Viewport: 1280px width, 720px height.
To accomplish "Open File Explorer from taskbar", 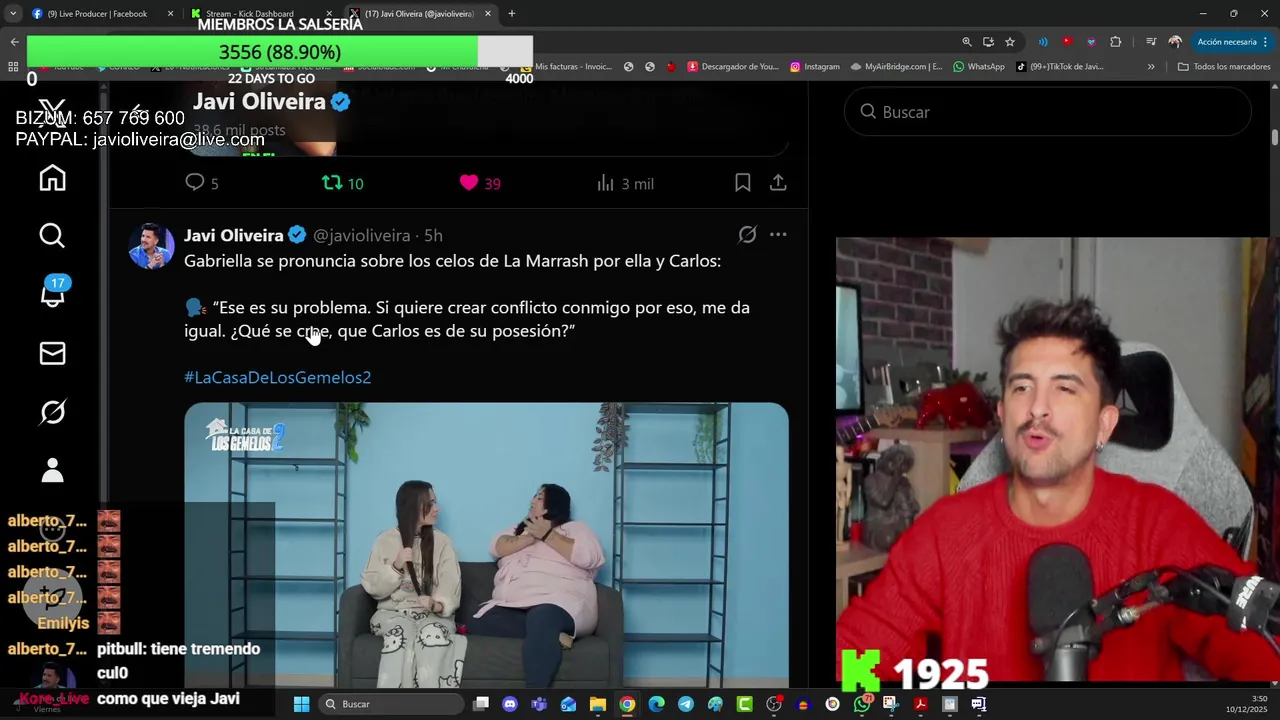I will coord(598,704).
